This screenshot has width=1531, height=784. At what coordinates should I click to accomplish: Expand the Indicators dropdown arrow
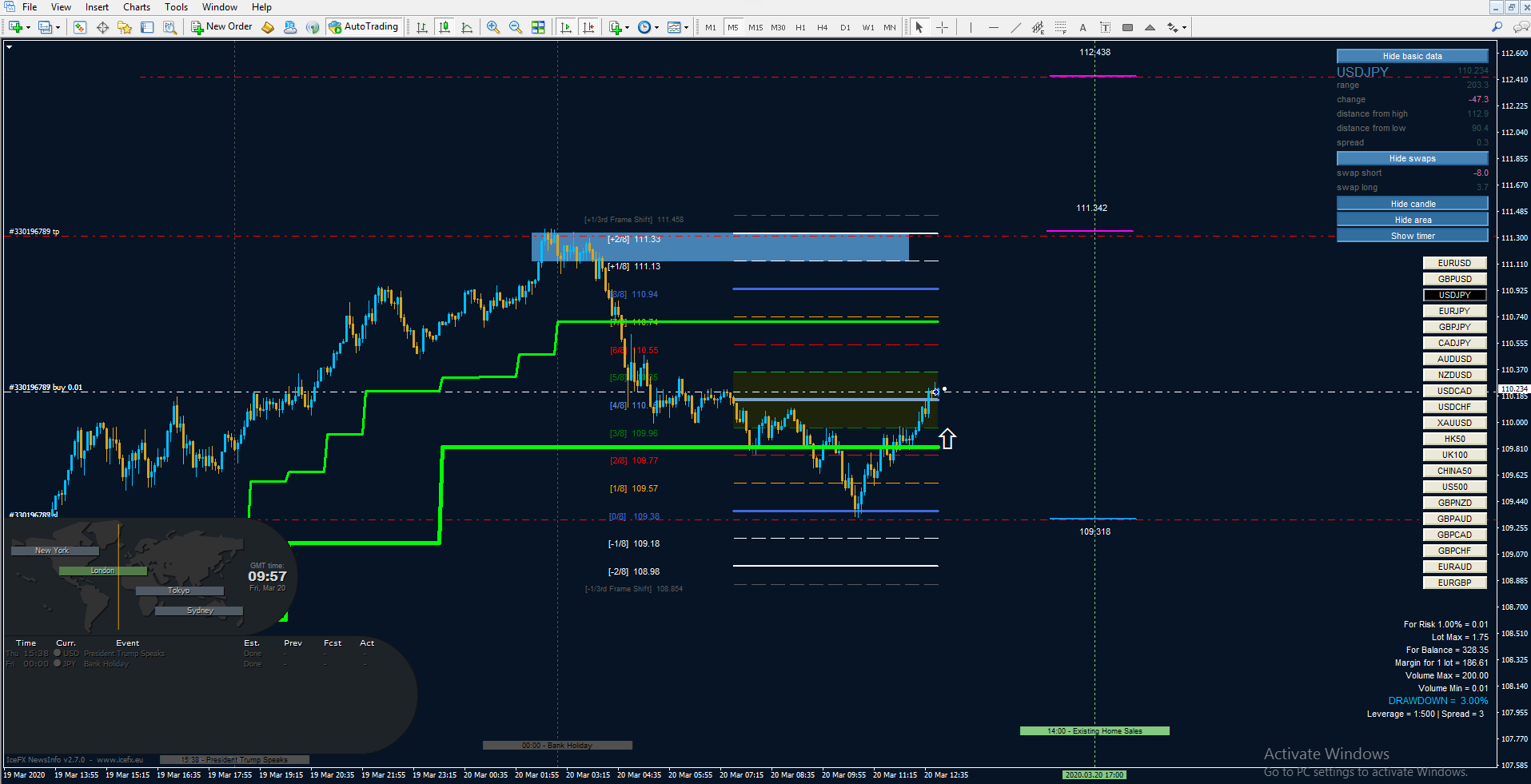[x=627, y=28]
